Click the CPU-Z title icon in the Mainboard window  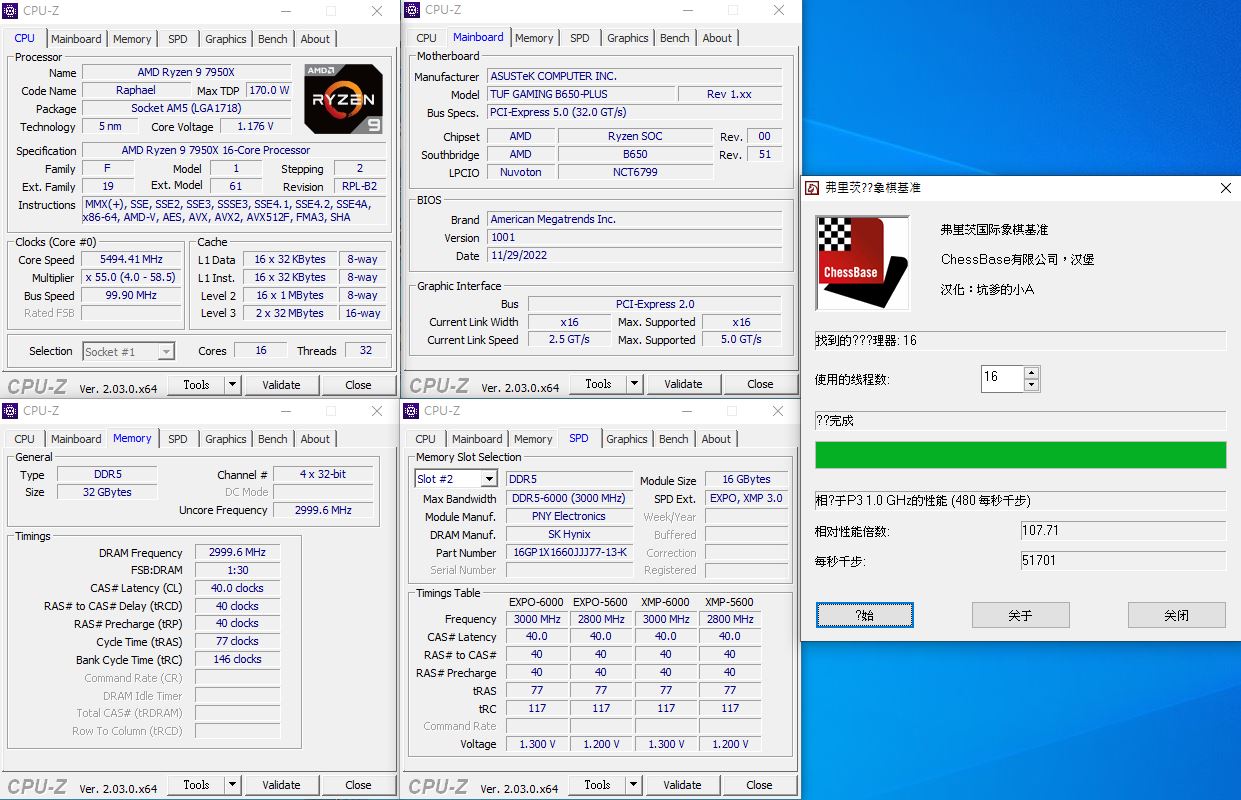click(412, 11)
